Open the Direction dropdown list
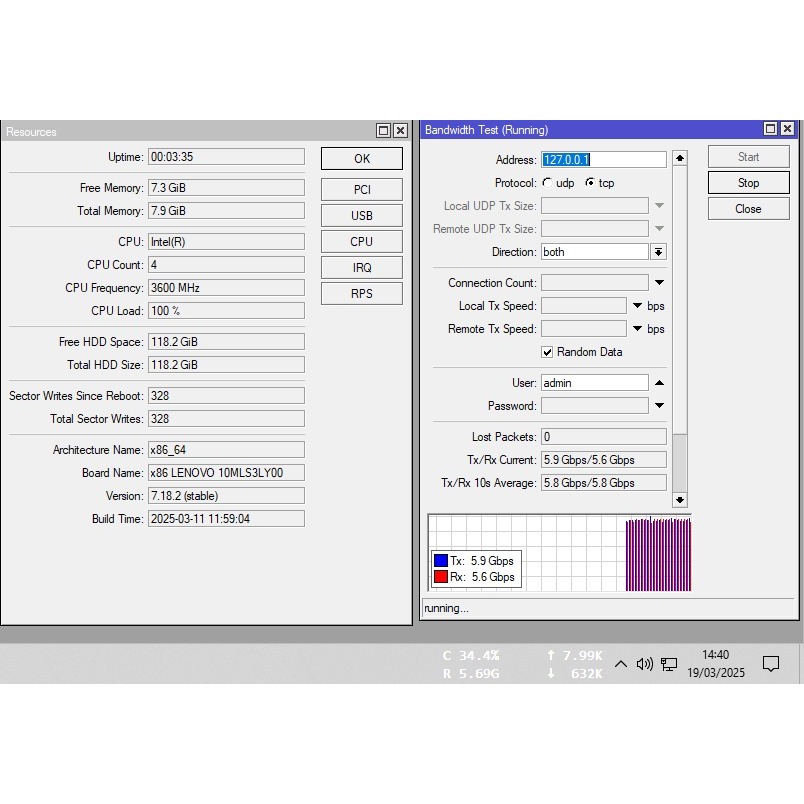804x804 pixels. point(658,252)
